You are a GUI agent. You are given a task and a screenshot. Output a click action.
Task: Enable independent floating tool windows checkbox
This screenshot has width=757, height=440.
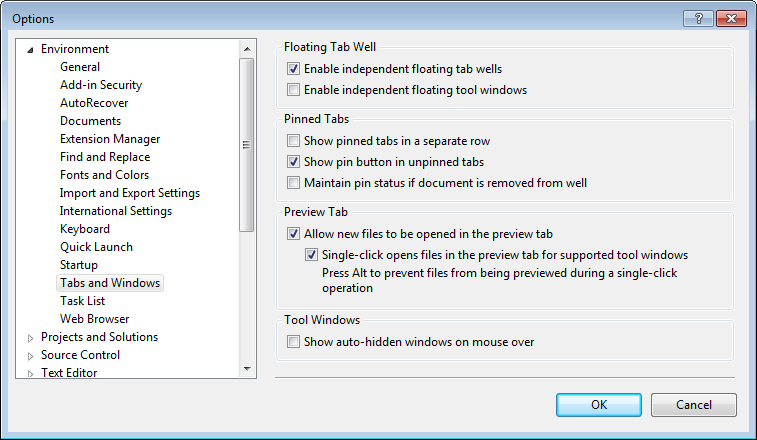pyautogui.click(x=293, y=90)
